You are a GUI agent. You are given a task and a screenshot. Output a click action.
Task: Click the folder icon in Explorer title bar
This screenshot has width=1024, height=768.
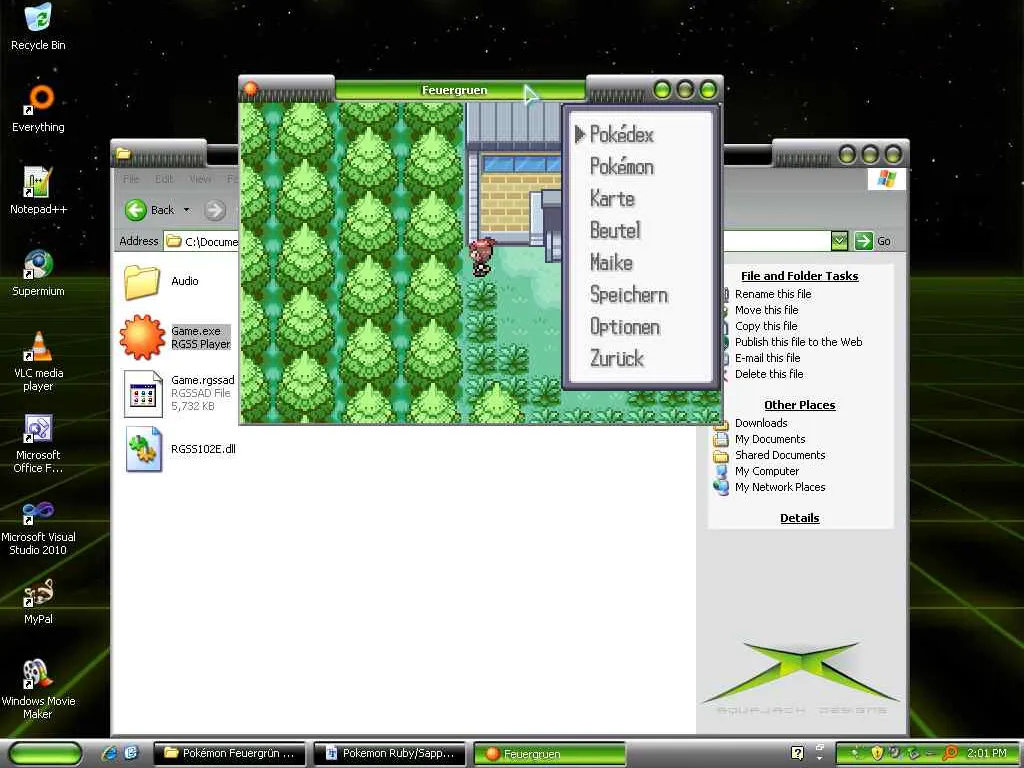[x=123, y=154]
